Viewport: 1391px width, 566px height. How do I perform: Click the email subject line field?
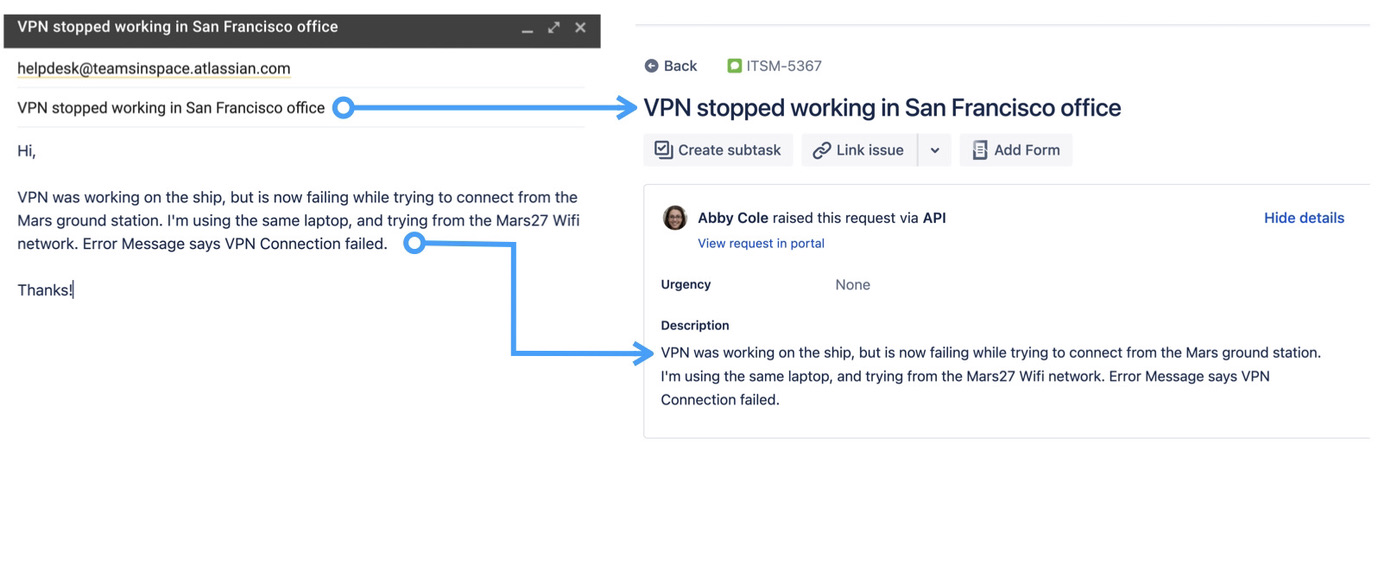tap(171, 108)
